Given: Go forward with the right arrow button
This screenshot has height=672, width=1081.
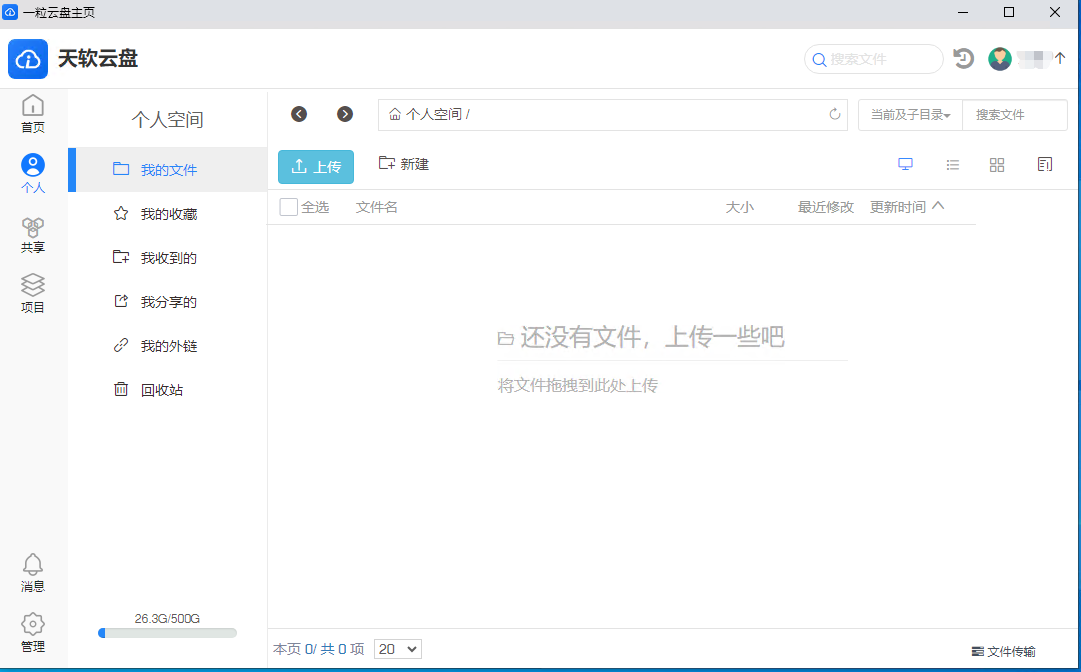Looking at the screenshot, I should (345, 114).
